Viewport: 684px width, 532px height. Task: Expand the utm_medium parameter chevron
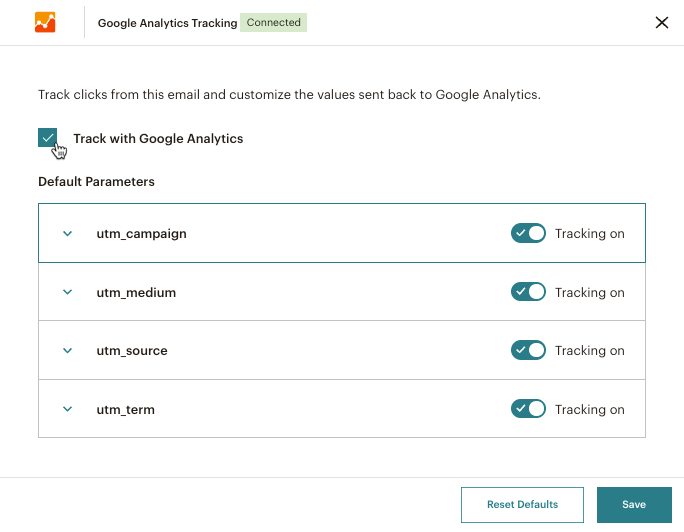[68, 293]
